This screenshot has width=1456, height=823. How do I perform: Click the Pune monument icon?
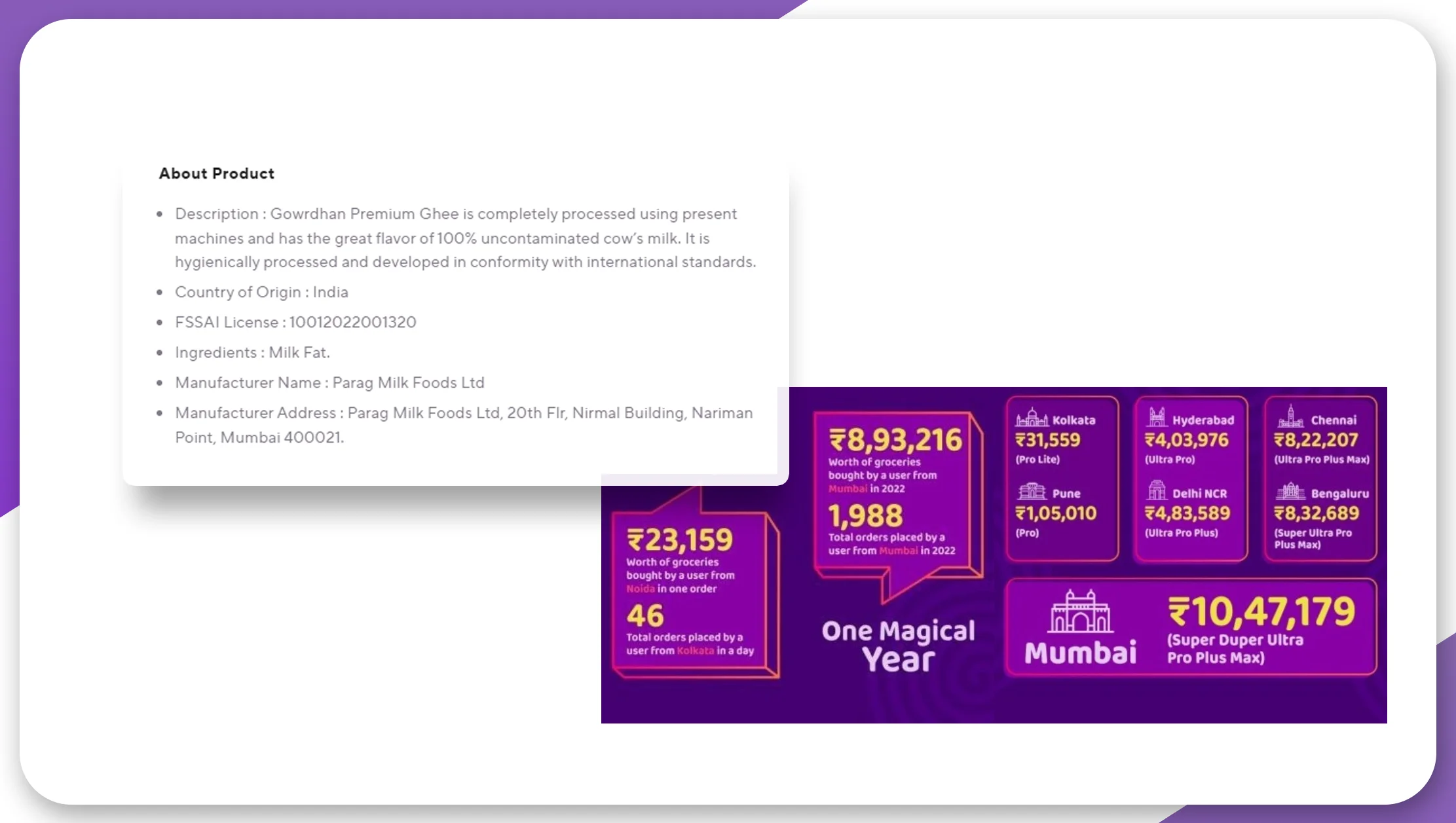click(1032, 491)
